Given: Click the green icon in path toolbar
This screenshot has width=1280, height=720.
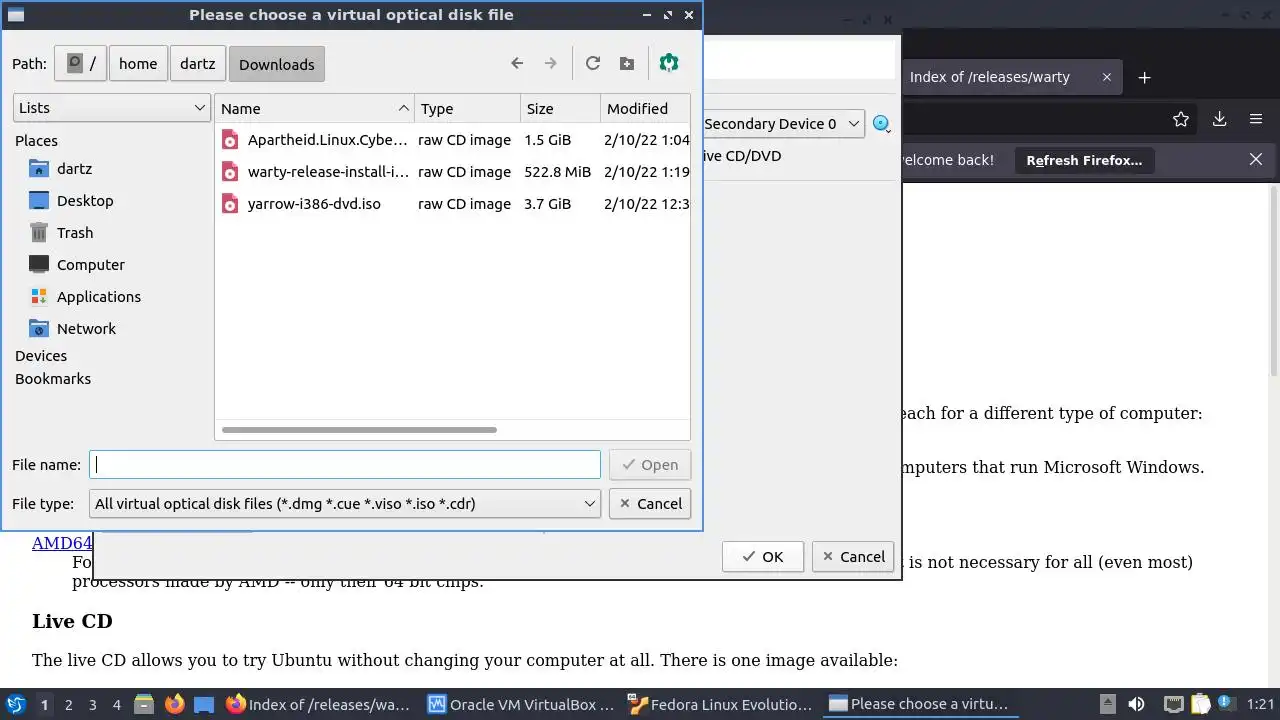Looking at the screenshot, I should click(x=669, y=63).
